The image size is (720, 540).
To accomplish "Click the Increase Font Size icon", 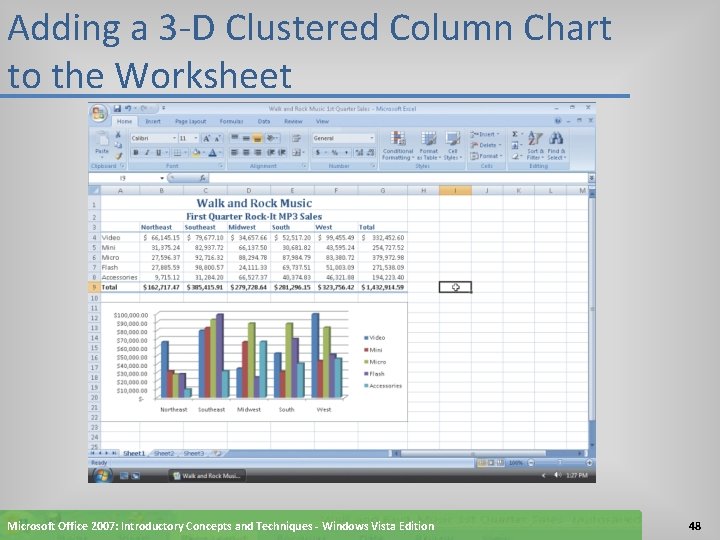I will tap(207, 138).
